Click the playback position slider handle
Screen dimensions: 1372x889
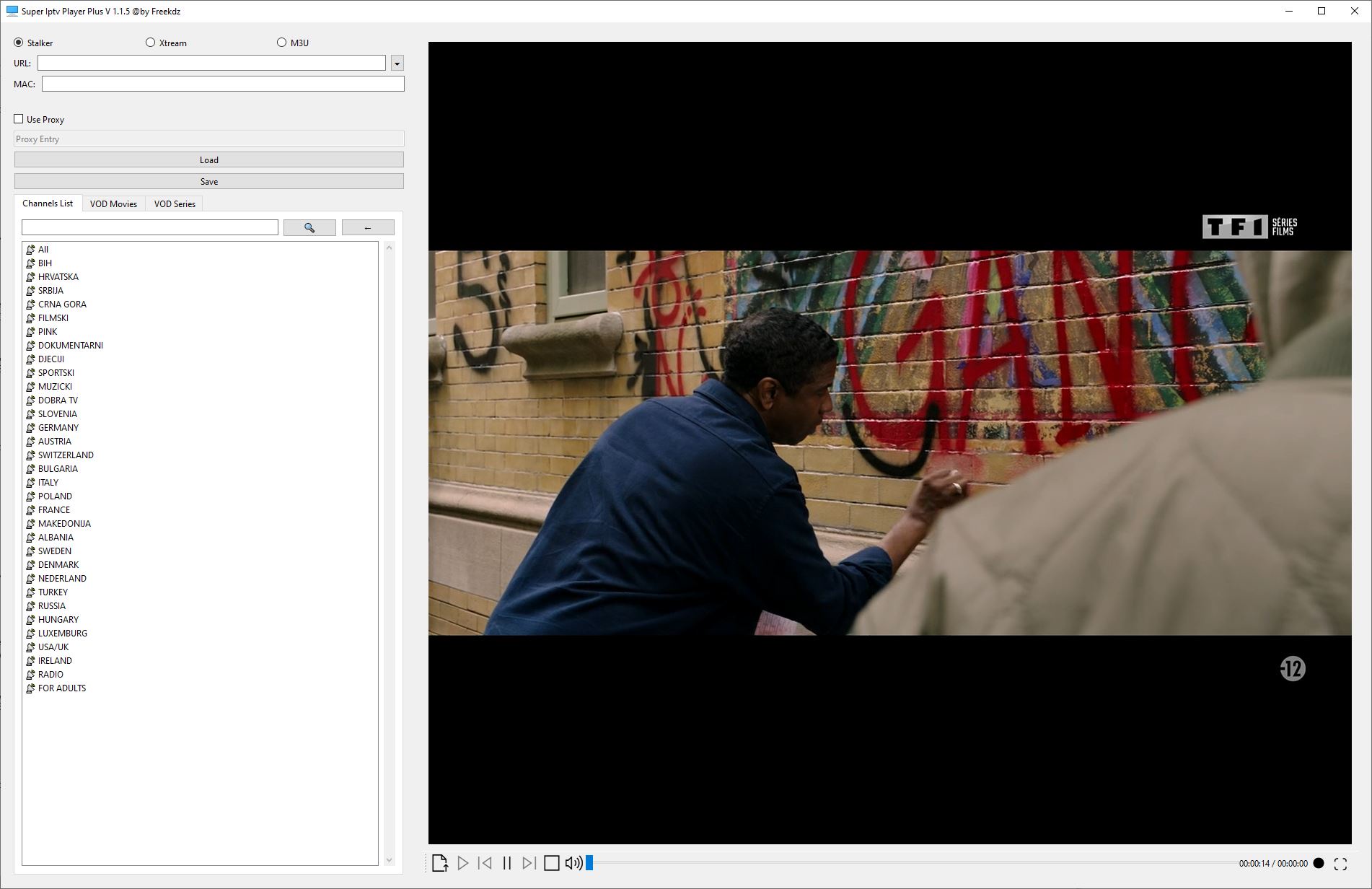tap(589, 863)
